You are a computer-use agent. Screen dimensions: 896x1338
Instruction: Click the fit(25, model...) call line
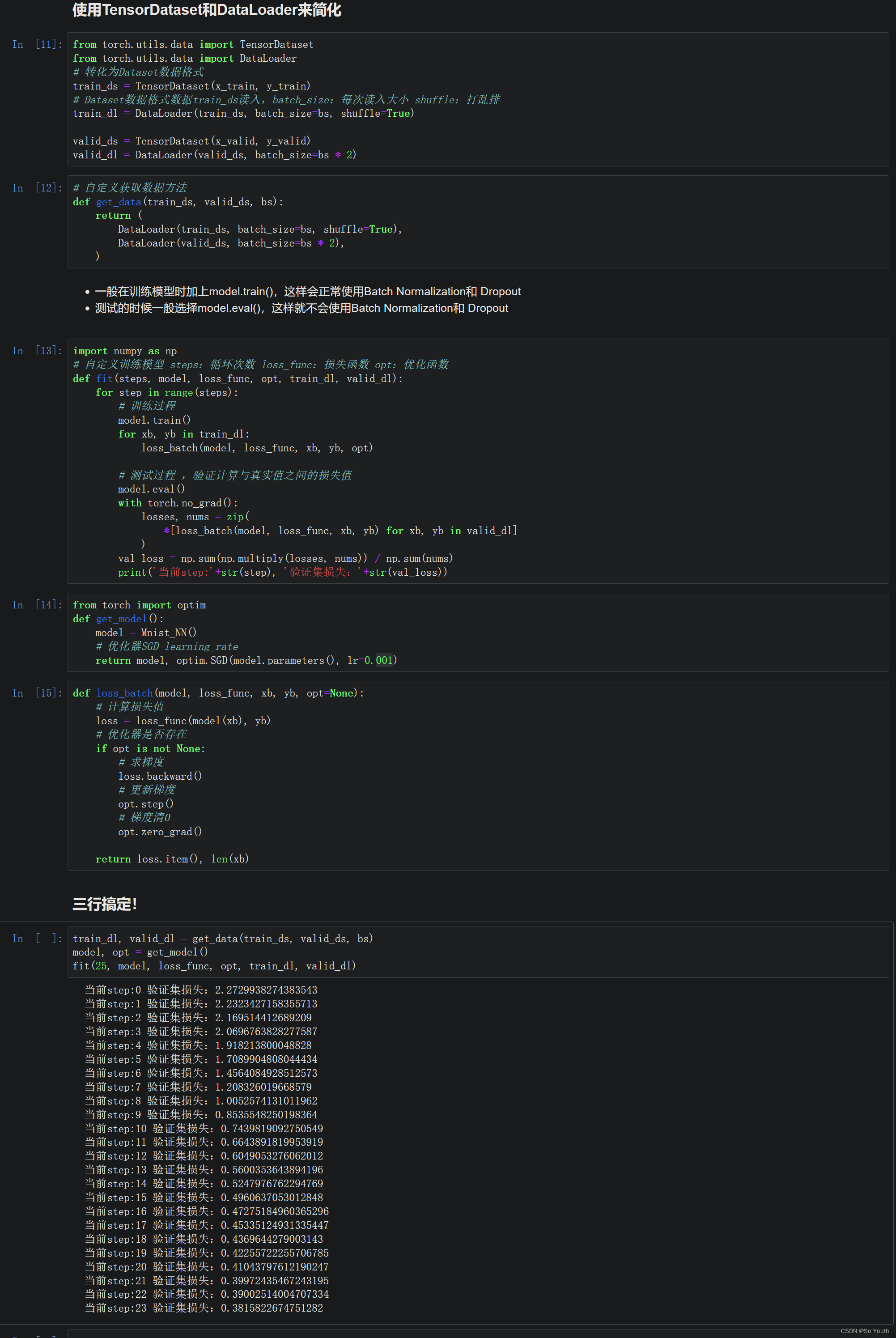click(214, 965)
